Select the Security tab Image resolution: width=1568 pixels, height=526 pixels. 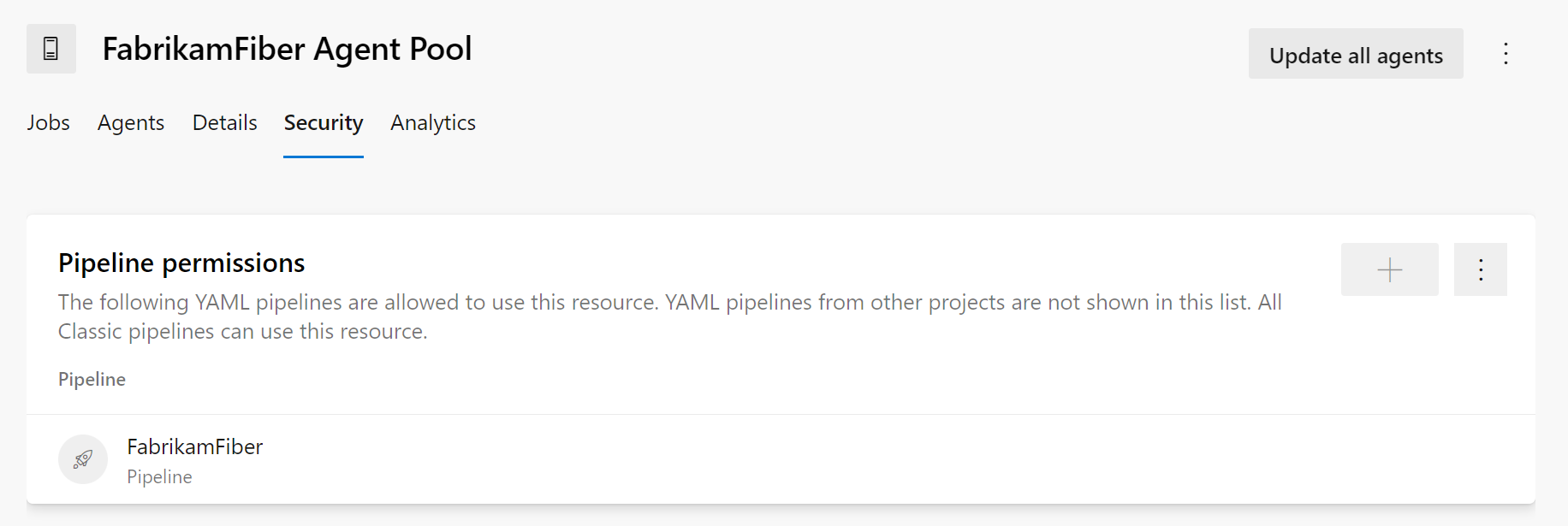324,123
